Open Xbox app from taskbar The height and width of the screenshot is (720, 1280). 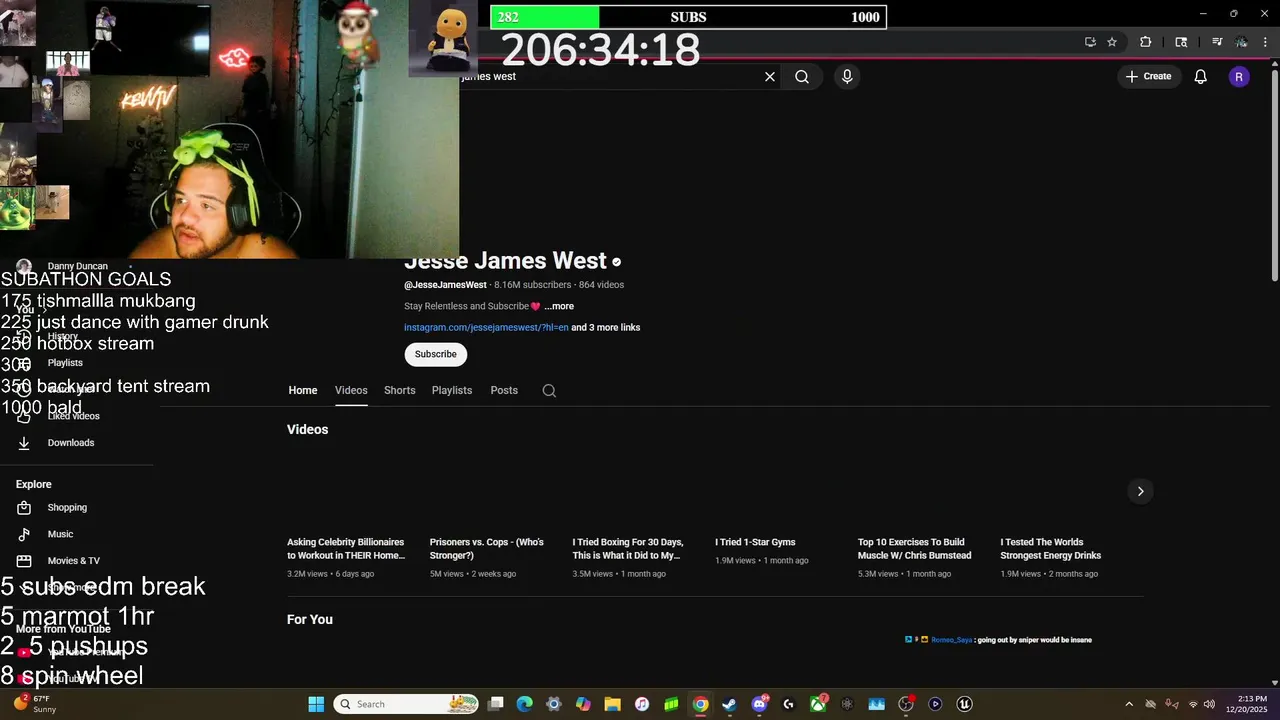(x=818, y=704)
